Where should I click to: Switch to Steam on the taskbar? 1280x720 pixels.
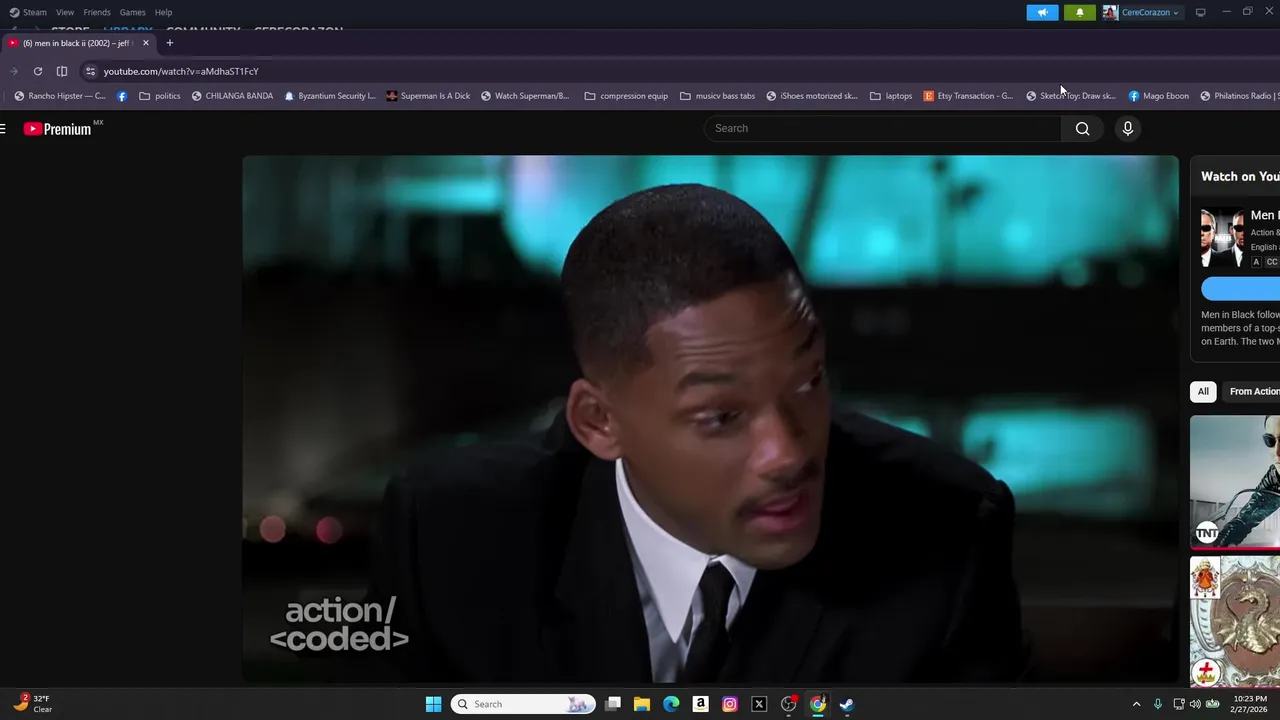tap(846, 704)
